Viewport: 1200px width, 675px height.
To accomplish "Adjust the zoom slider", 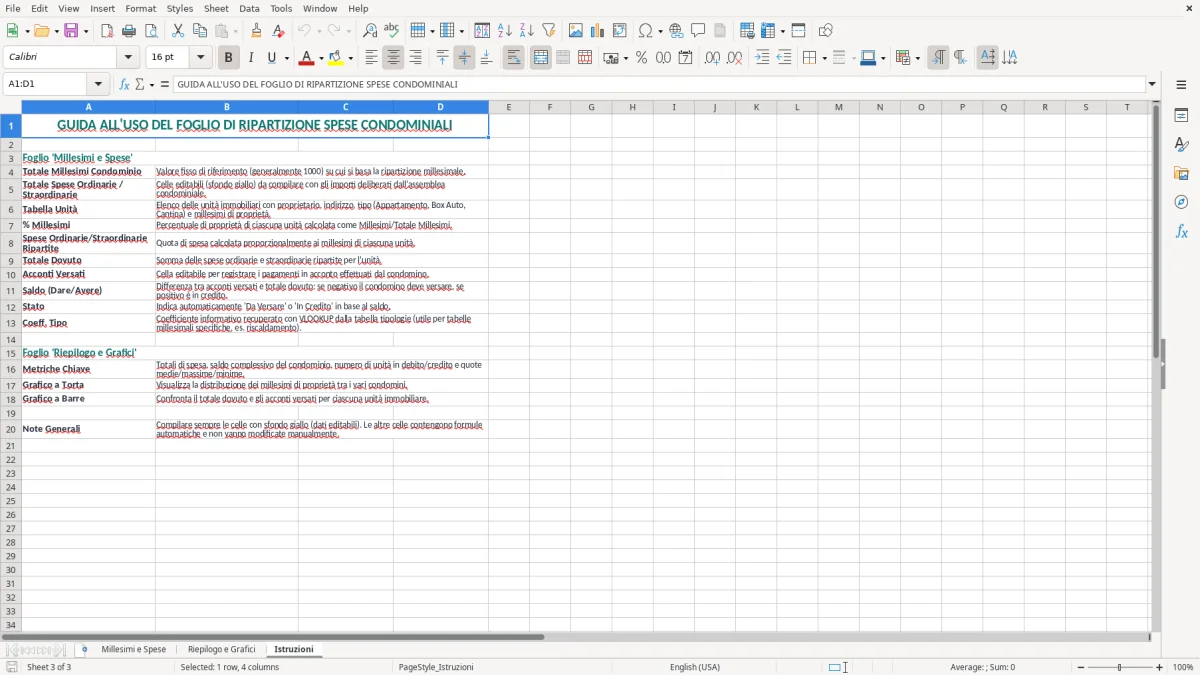I will pos(1119,667).
